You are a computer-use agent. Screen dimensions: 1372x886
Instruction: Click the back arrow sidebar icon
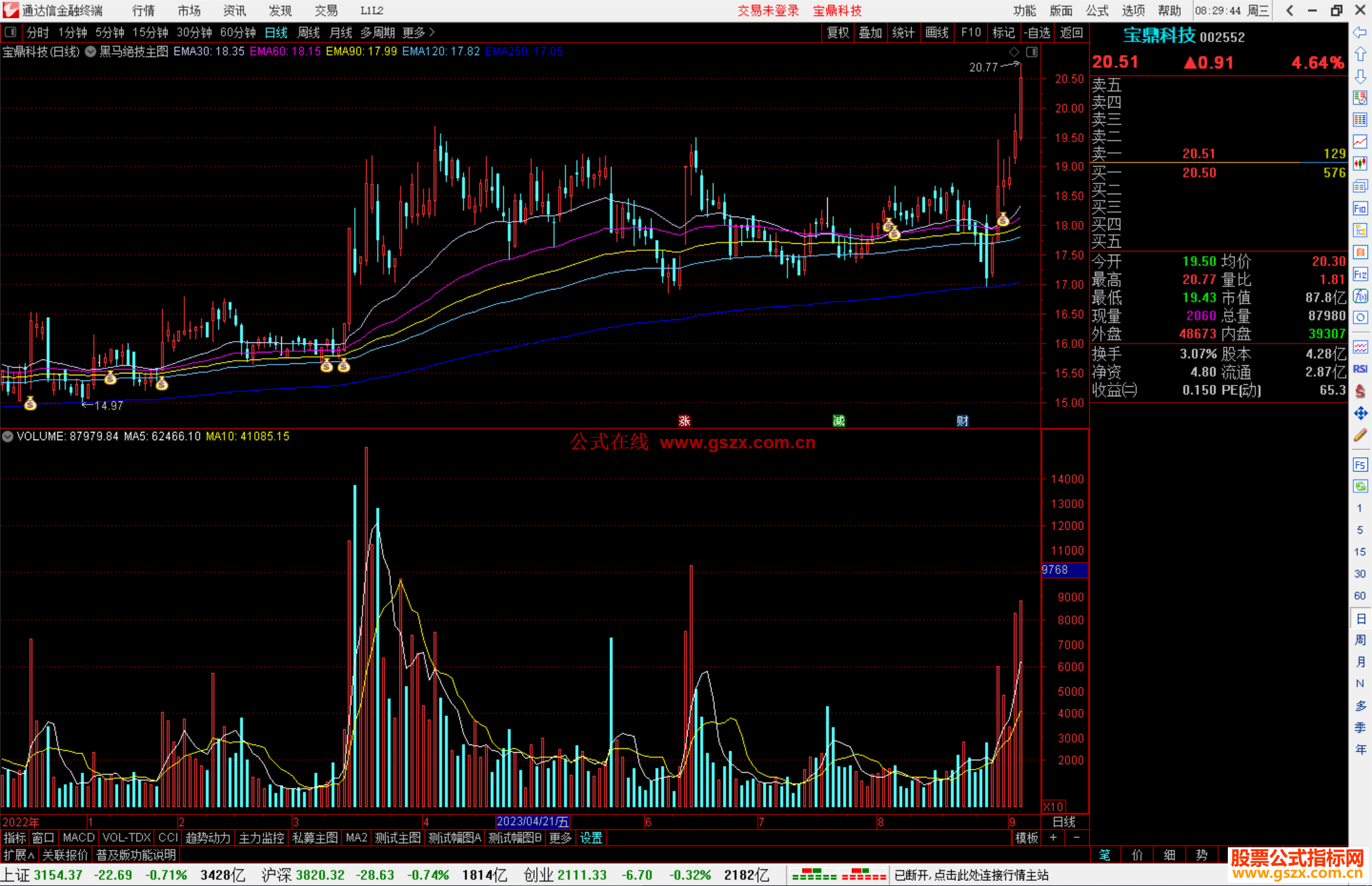1360,32
